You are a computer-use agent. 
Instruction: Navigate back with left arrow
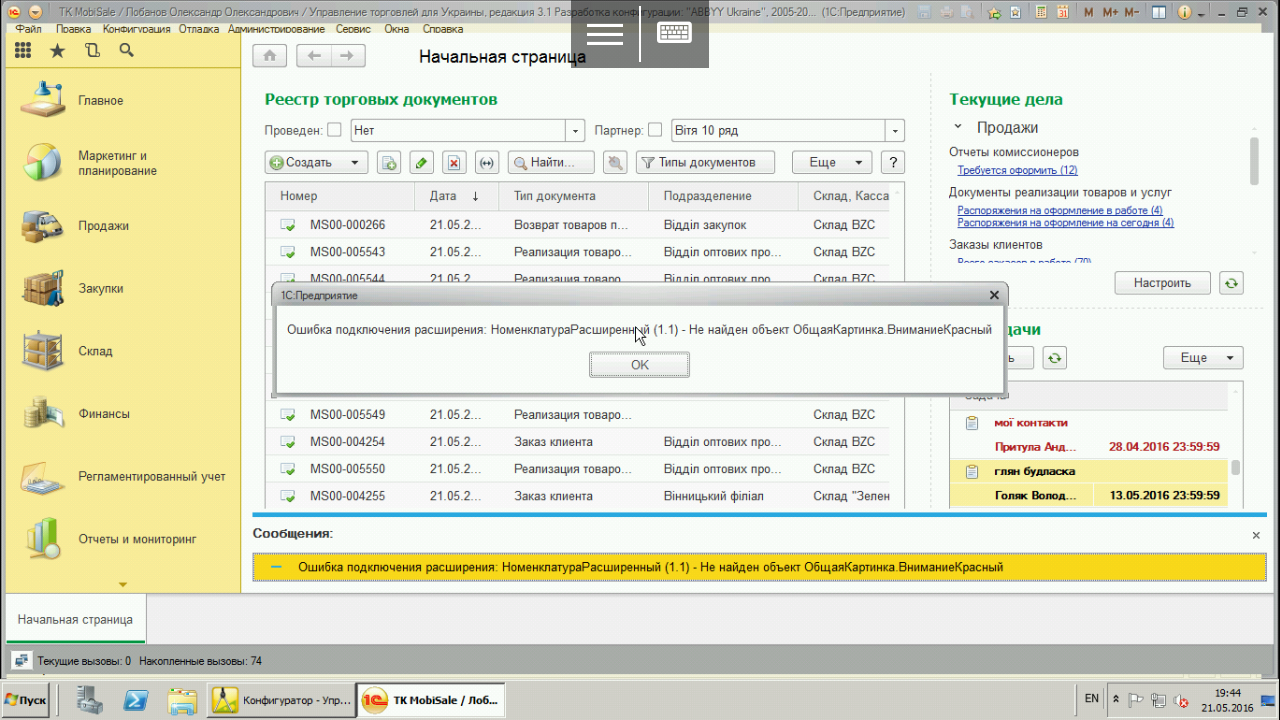(x=314, y=56)
